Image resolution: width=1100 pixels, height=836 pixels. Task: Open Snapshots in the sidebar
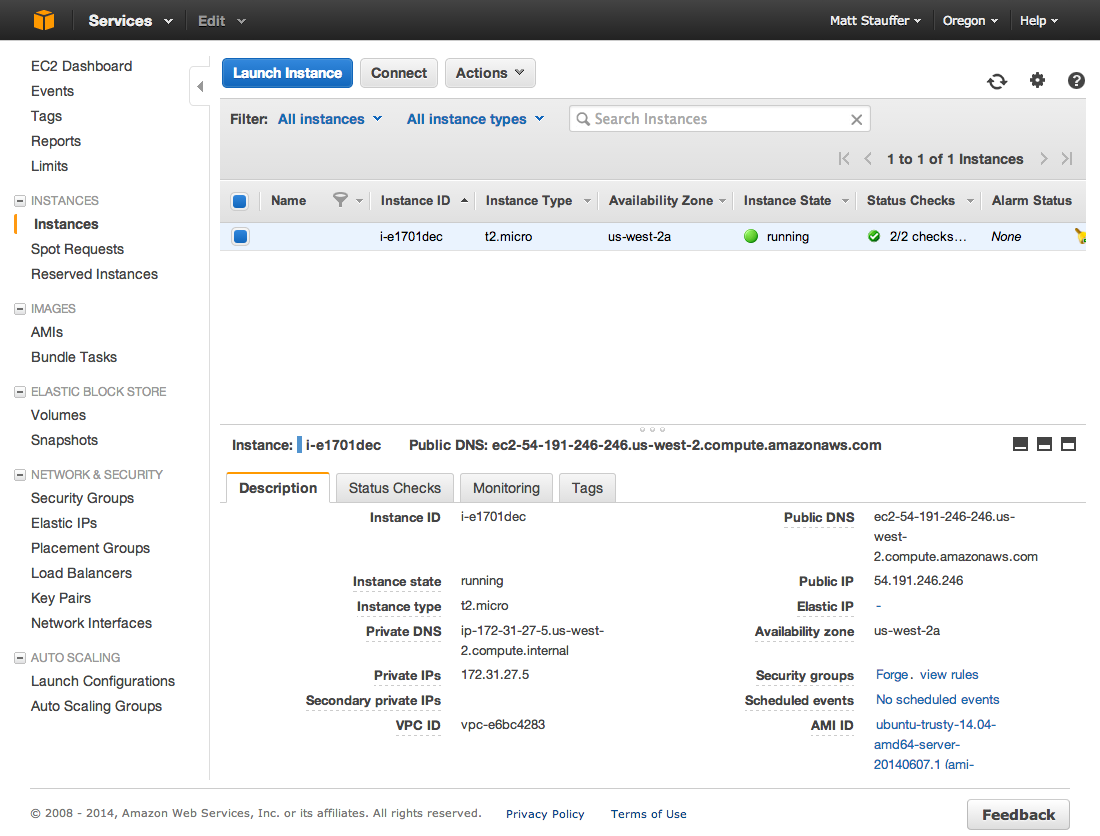[65, 440]
